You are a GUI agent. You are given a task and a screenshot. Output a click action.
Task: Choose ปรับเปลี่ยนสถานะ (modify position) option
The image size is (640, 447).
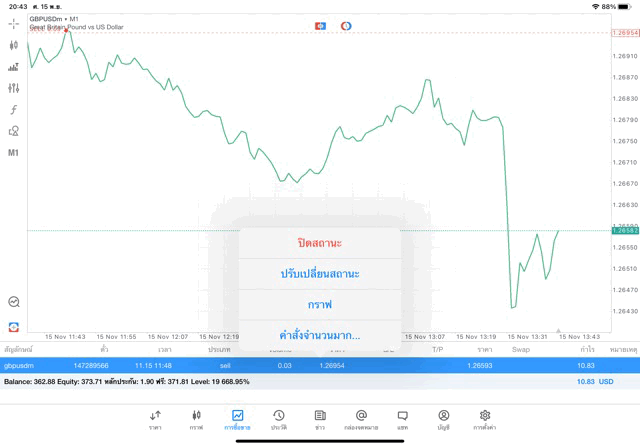[320, 273]
